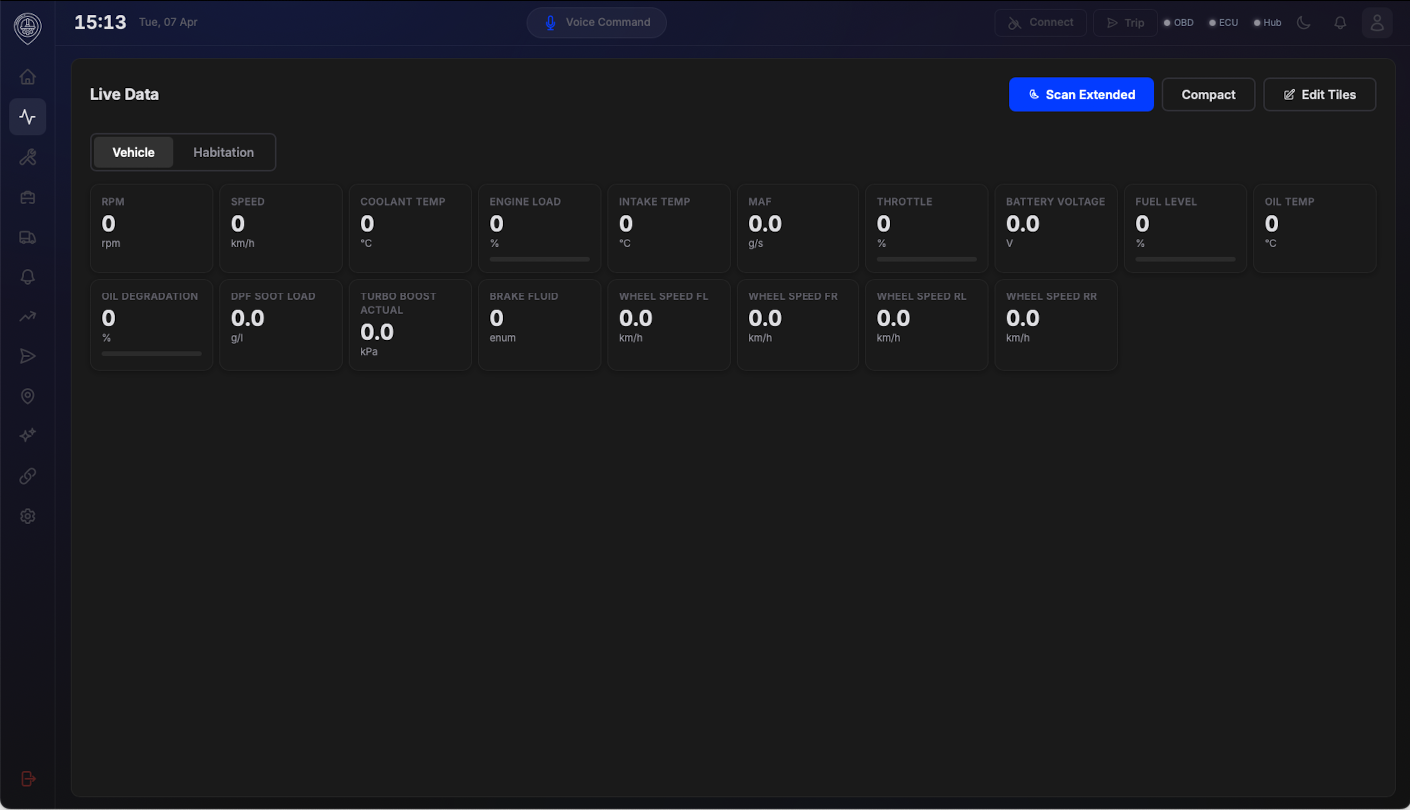
Task: Click the ECU status indicator
Action: pos(1223,23)
